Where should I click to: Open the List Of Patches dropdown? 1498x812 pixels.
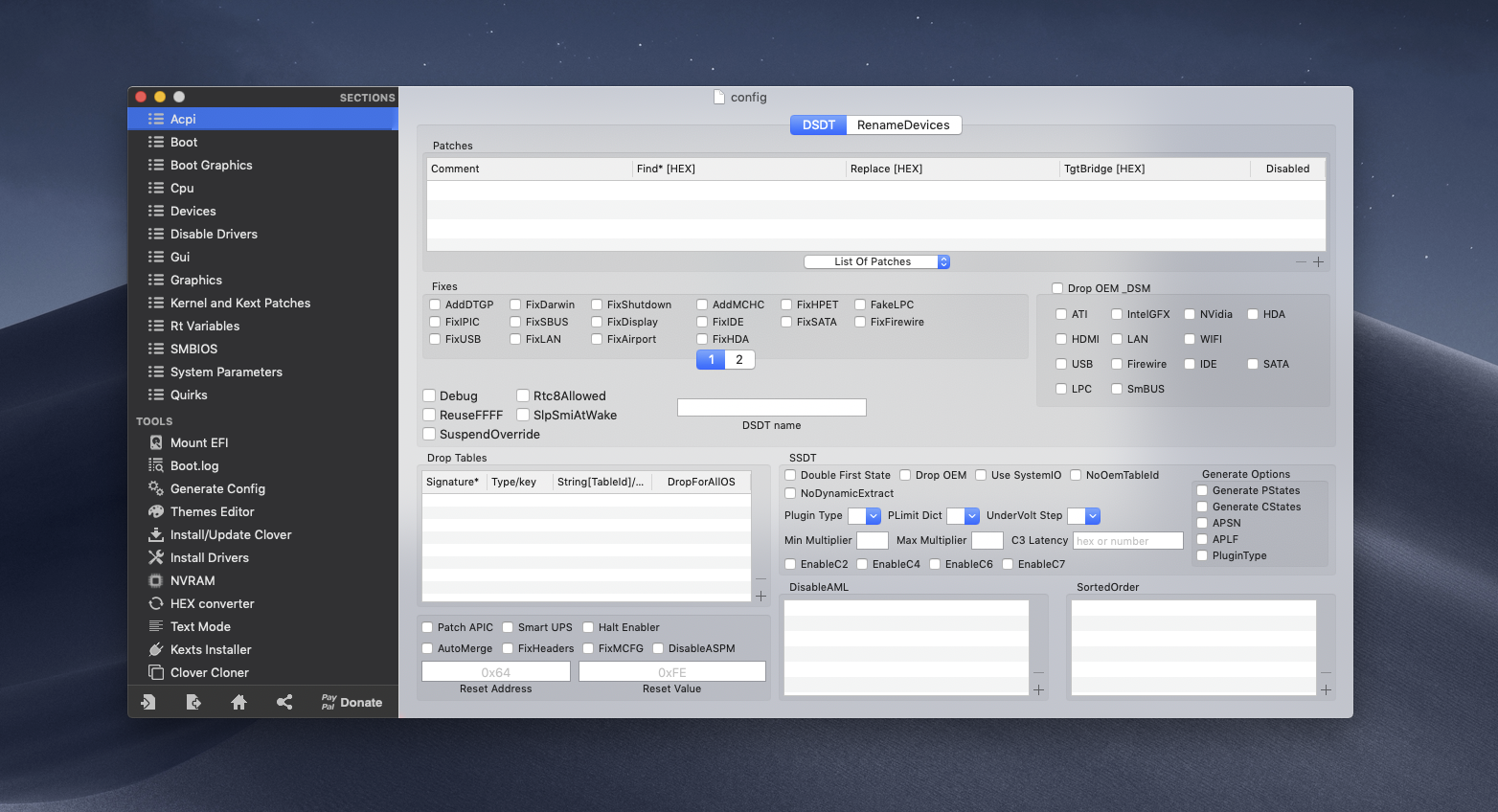point(876,261)
